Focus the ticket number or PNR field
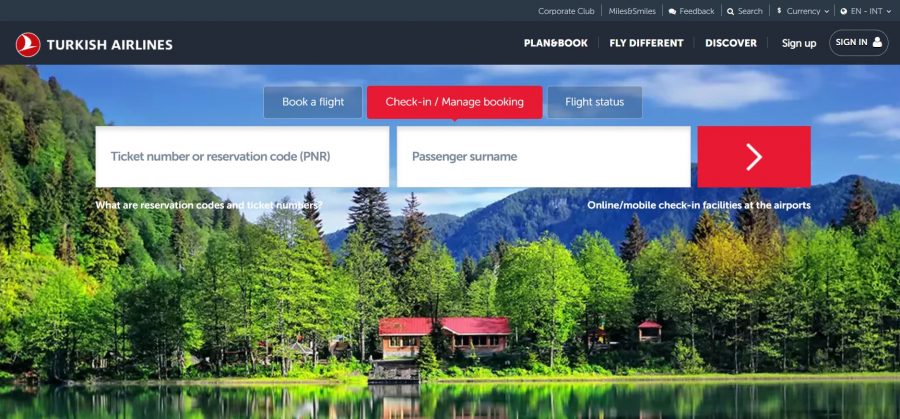Image resolution: width=900 pixels, height=419 pixels. 242,157
